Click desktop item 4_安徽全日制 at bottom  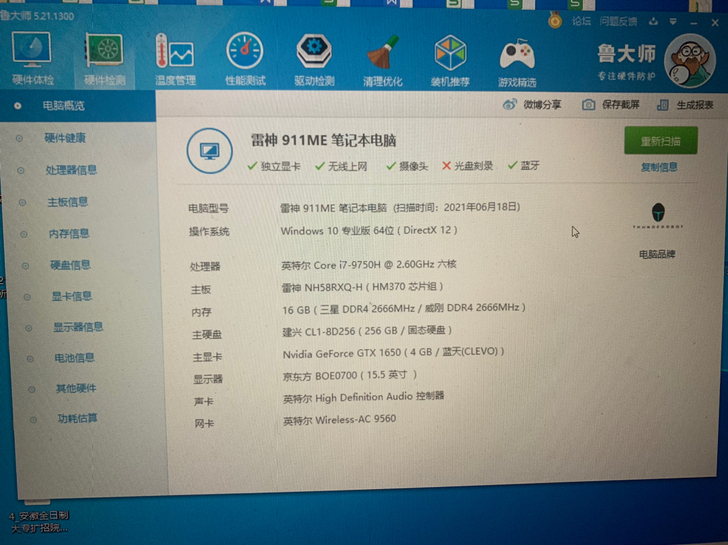[x=39, y=521]
